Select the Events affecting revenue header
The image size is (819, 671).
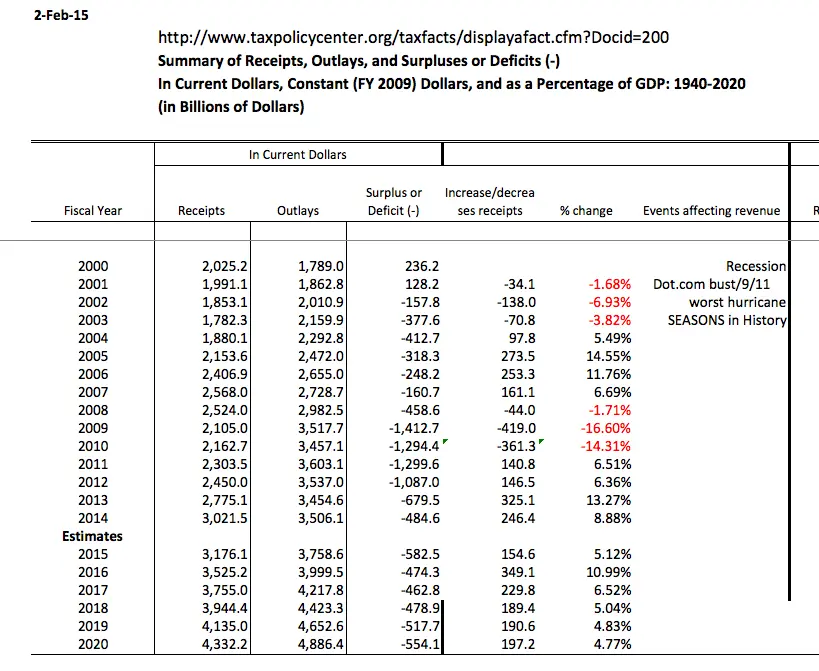tap(710, 211)
